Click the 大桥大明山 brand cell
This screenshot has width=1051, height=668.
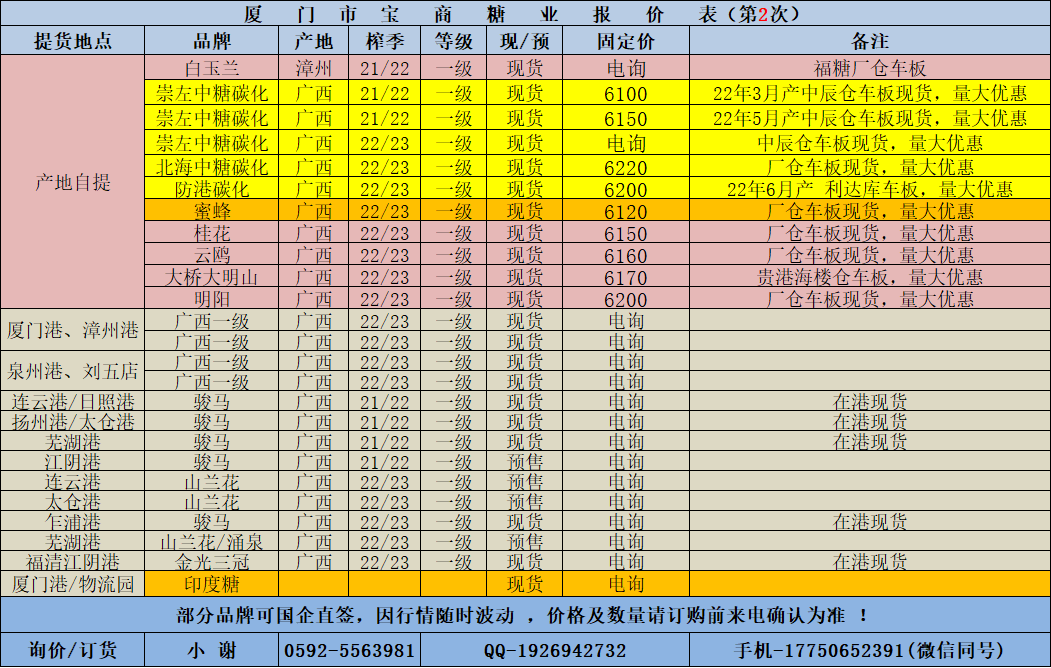coord(211,277)
